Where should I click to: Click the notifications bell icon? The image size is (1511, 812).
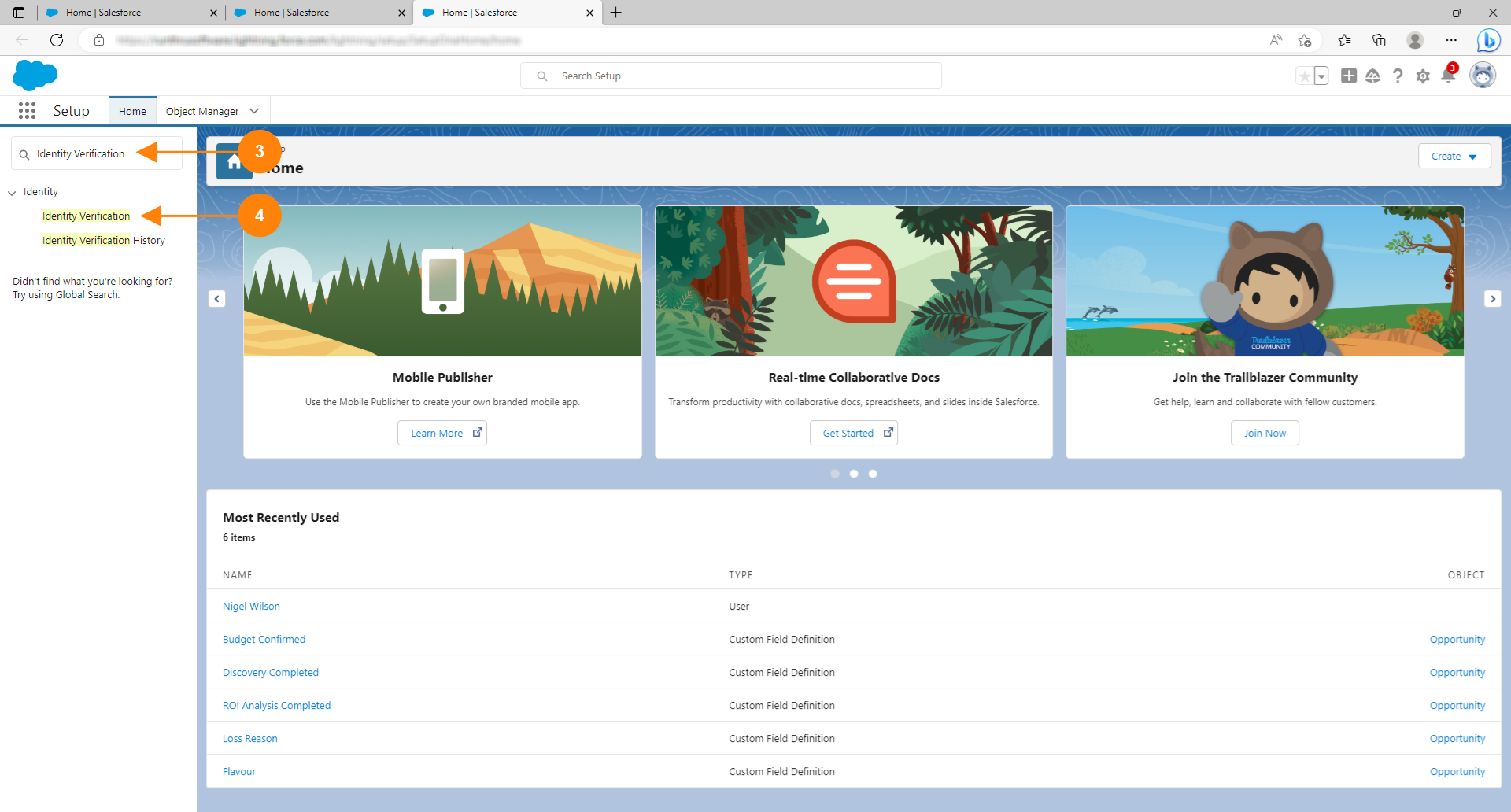click(x=1447, y=76)
